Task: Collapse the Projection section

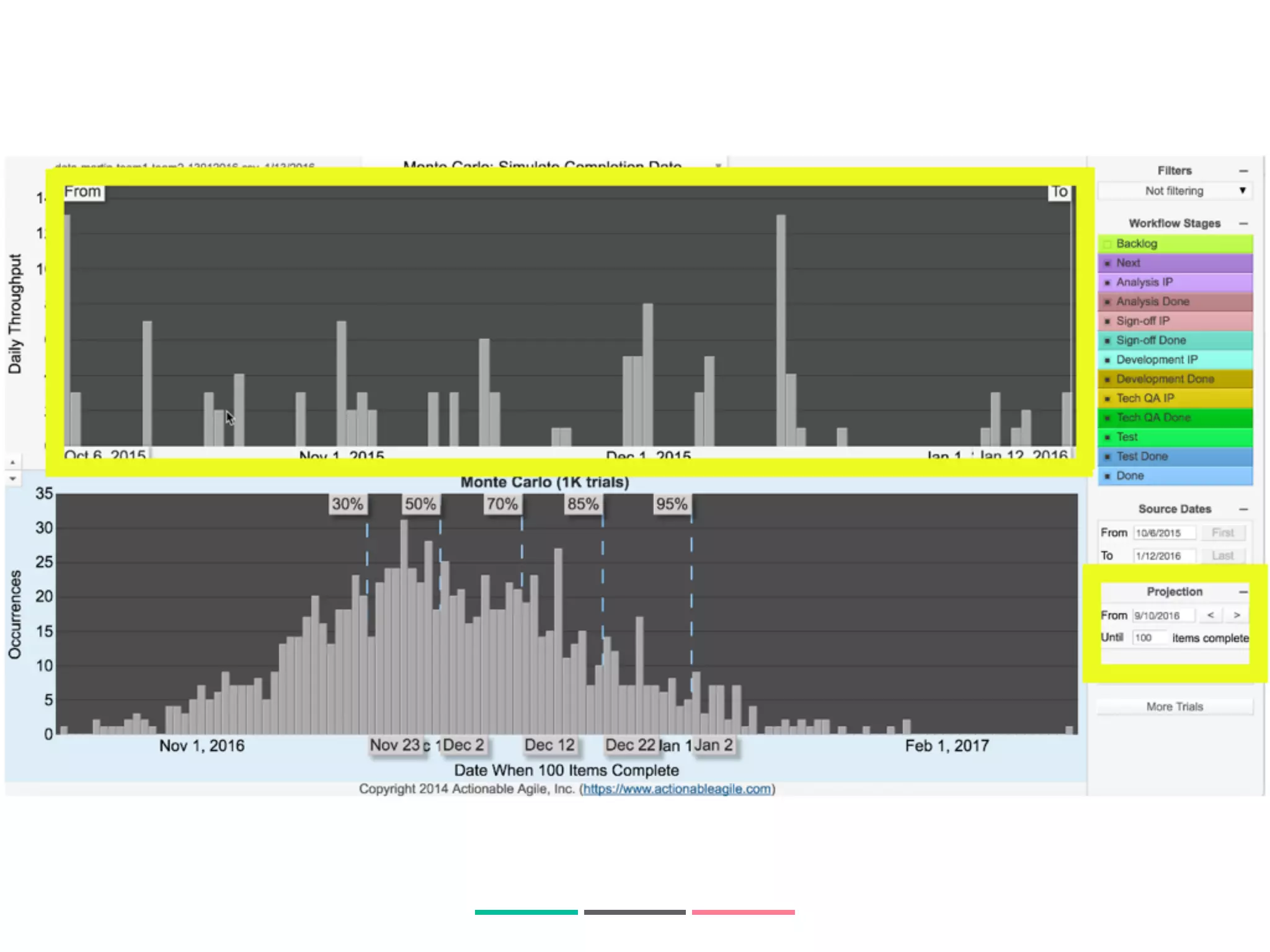Action: pyautogui.click(x=1243, y=593)
